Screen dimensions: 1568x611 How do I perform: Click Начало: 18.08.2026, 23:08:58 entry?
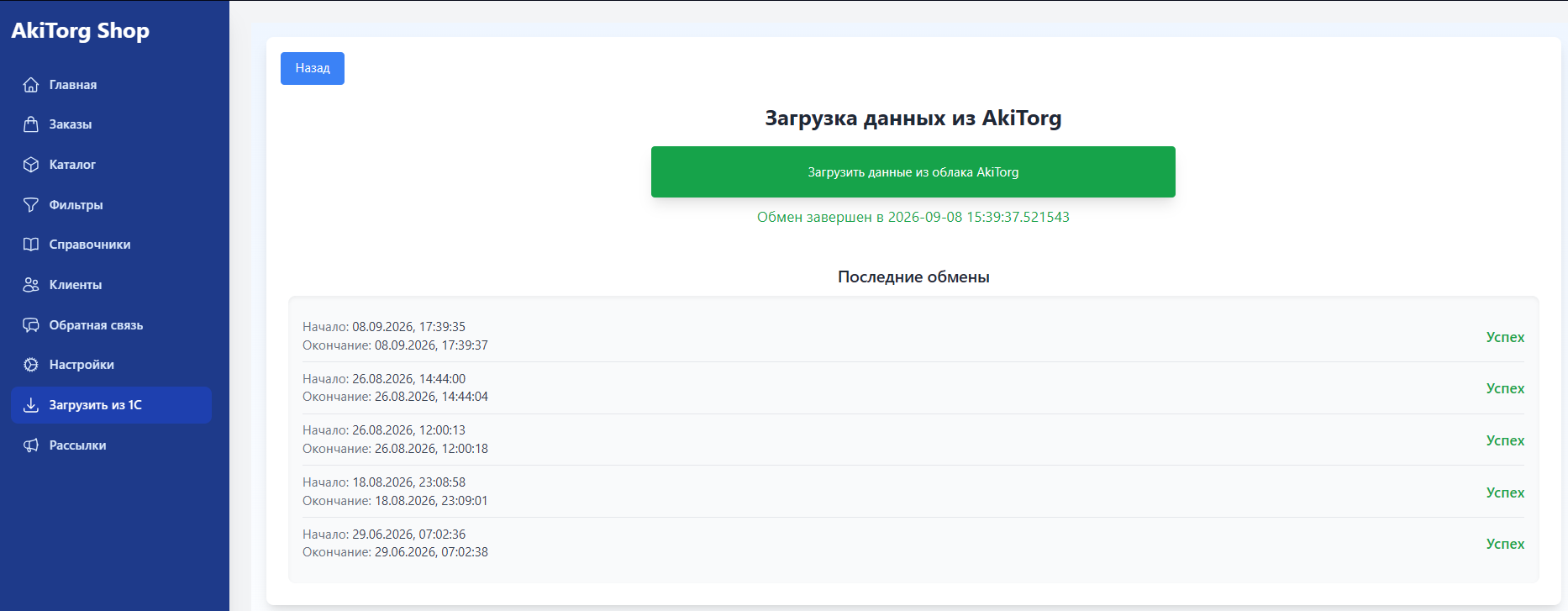(384, 482)
